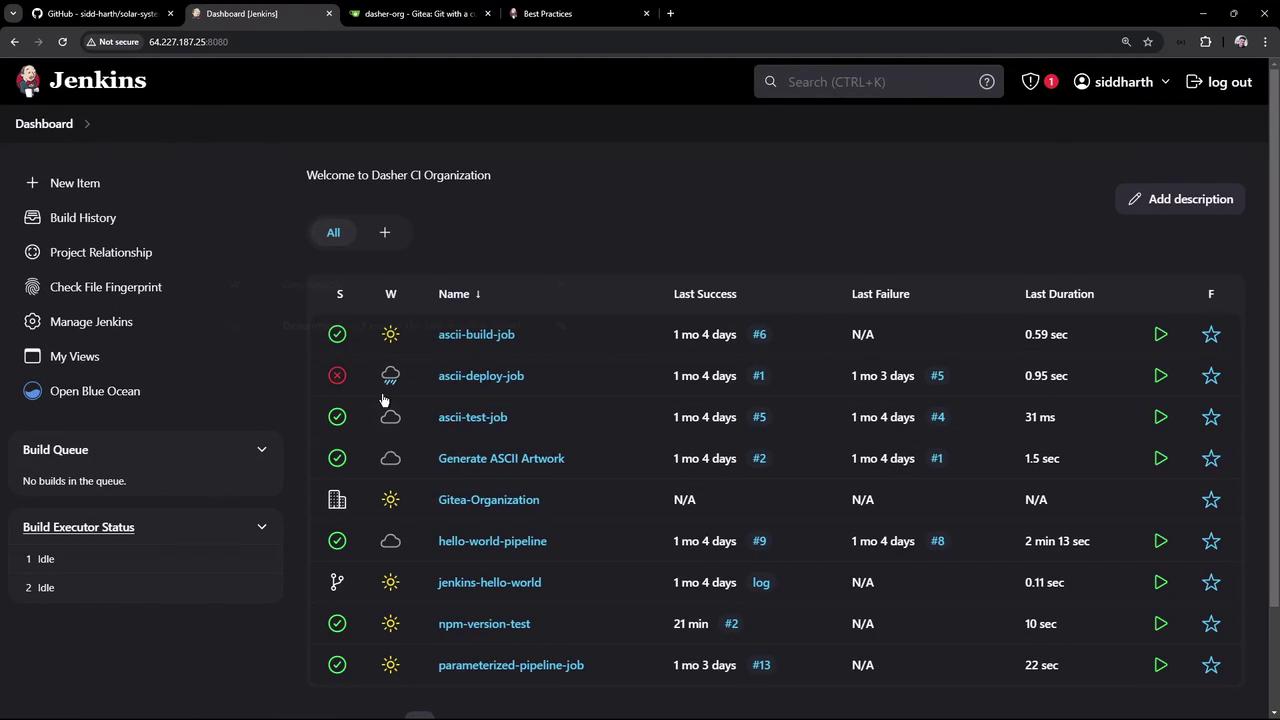
Task: Toggle favorite star for Gitea-Organization
Action: [1211, 500]
